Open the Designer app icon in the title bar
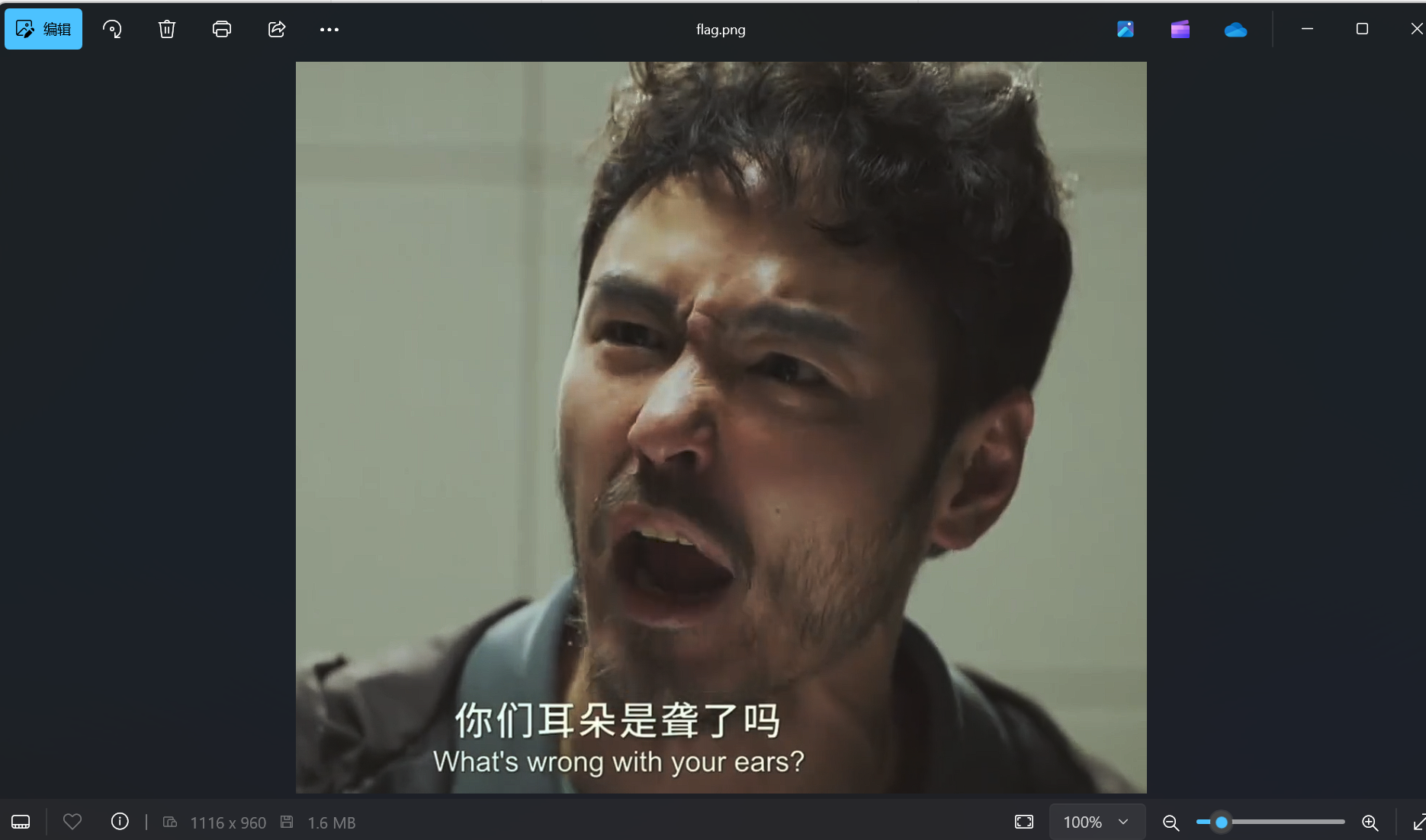The width and height of the screenshot is (1426, 840). pyautogui.click(x=1126, y=29)
